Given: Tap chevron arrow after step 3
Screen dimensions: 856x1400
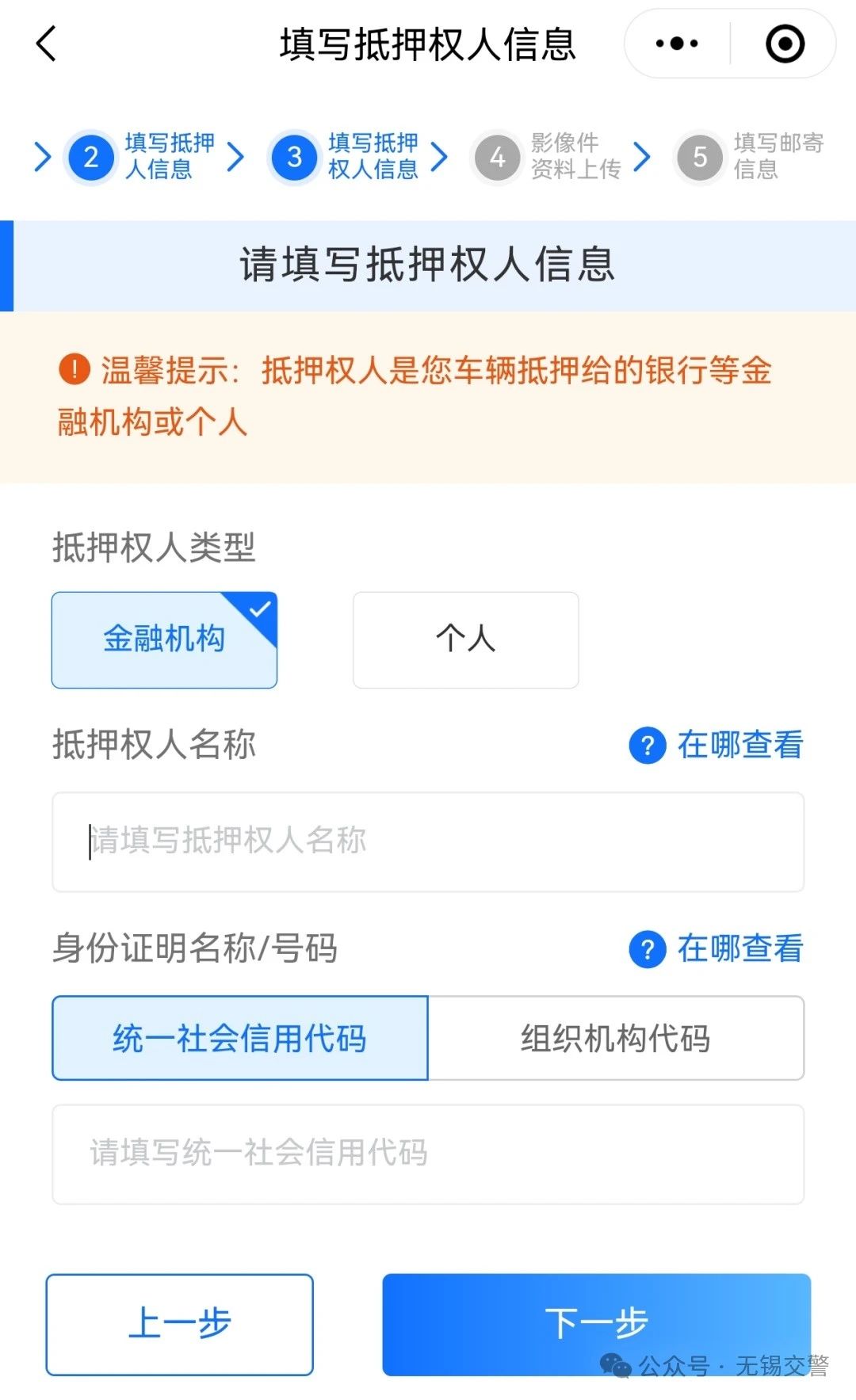Looking at the screenshot, I should 439,157.
